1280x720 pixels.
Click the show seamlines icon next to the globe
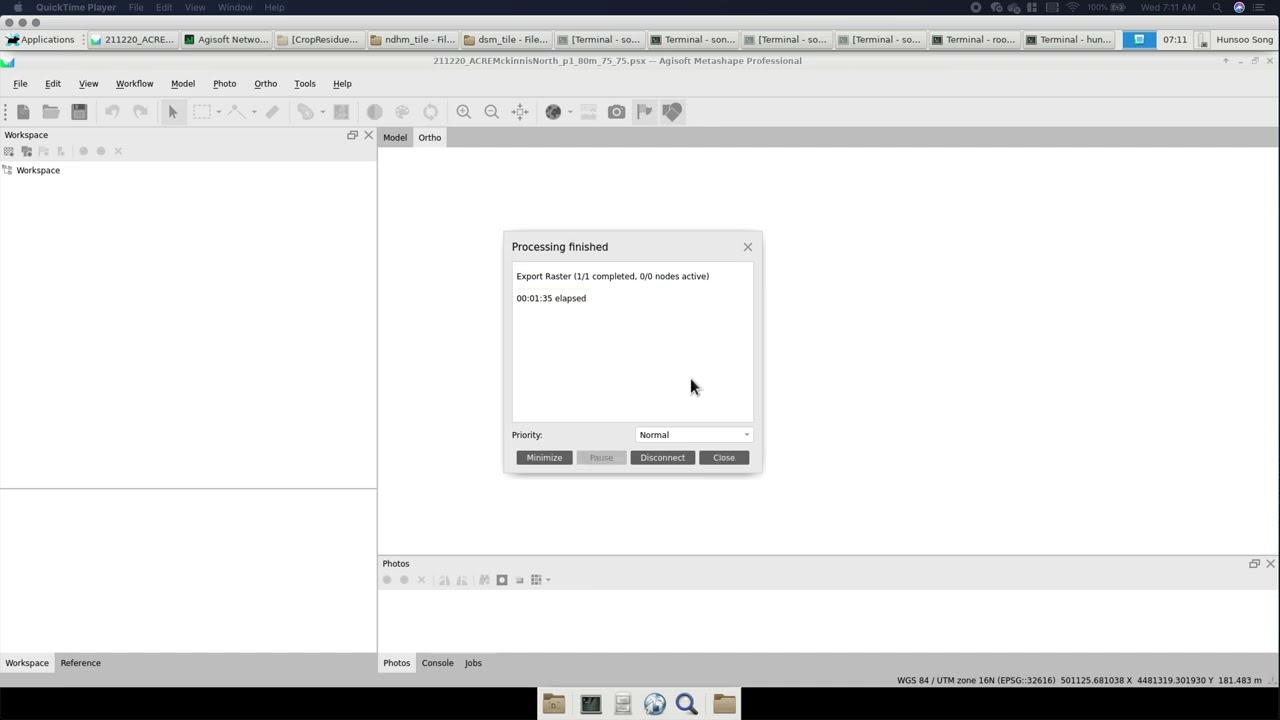pos(588,112)
